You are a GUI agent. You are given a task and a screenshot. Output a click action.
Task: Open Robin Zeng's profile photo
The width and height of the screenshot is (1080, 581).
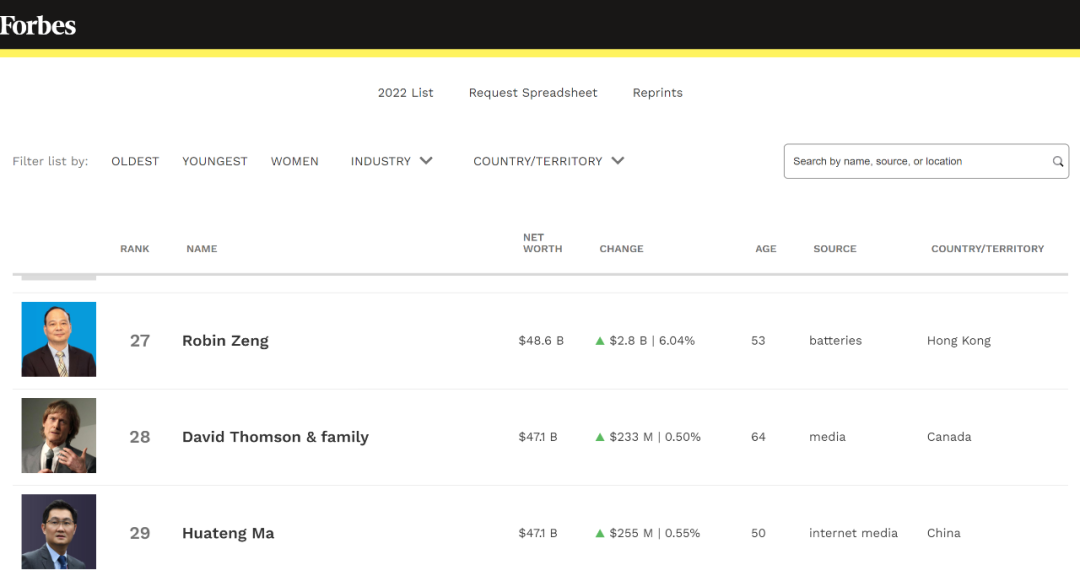[59, 339]
